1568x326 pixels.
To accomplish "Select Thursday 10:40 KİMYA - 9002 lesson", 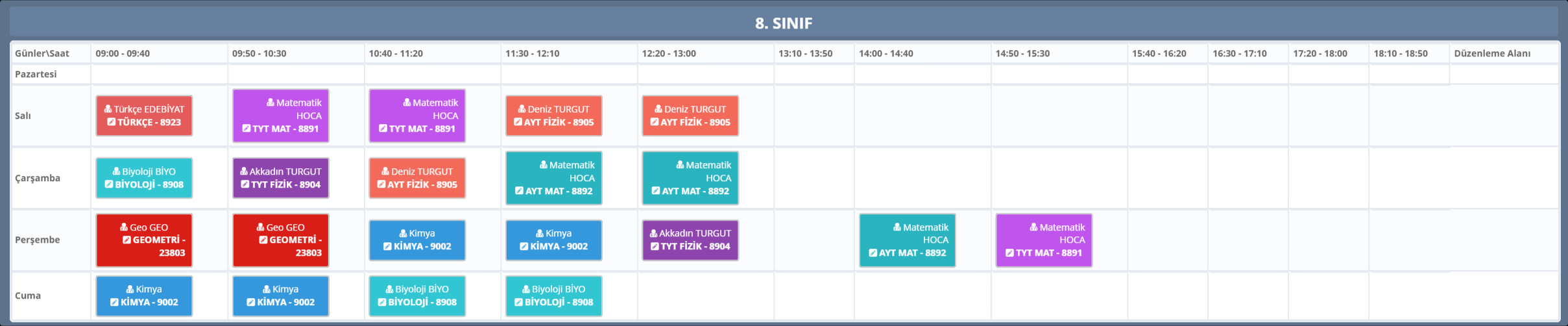I will point(416,240).
